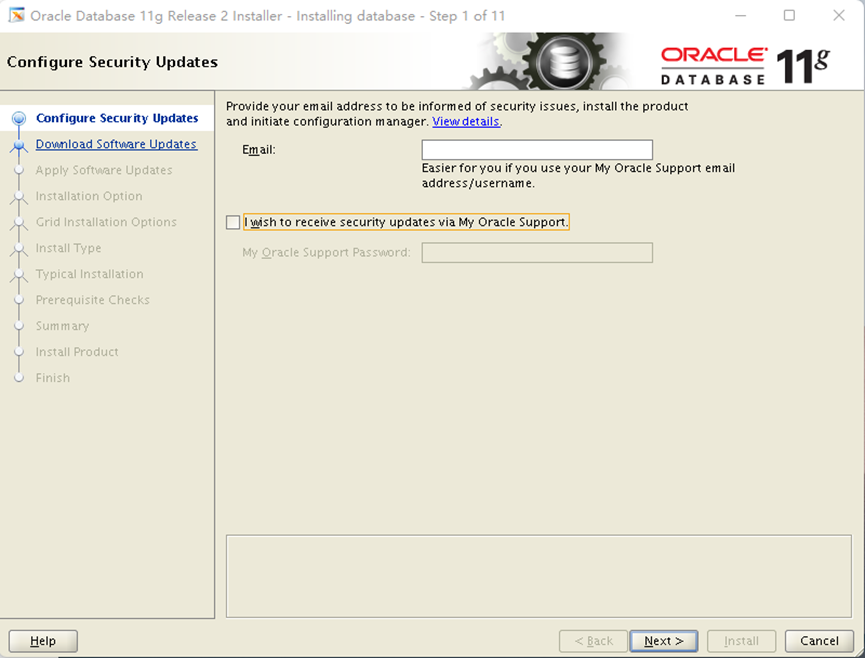Click Apply Software Updates step label
Image resolution: width=865 pixels, height=658 pixels.
click(x=104, y=170)
